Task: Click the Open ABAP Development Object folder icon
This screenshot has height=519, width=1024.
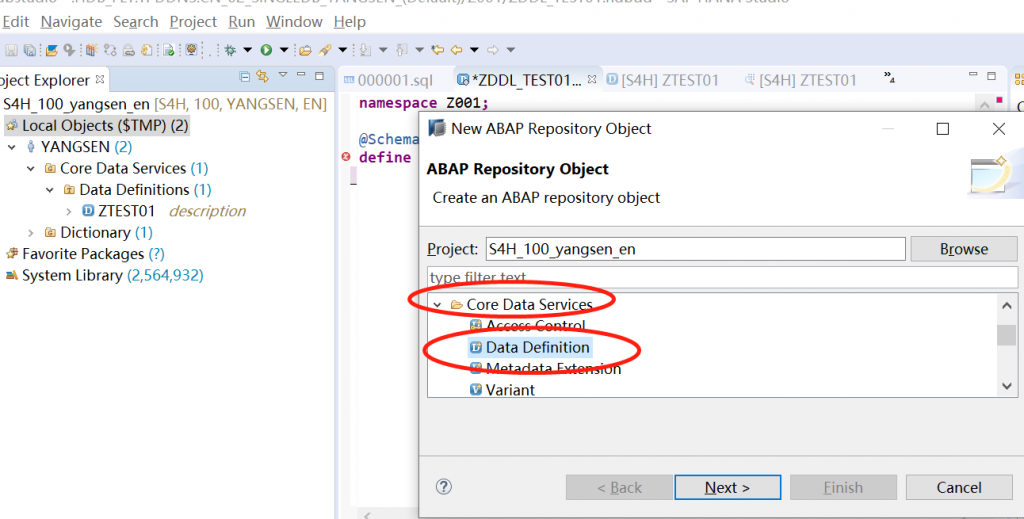Action: point(306,50)
